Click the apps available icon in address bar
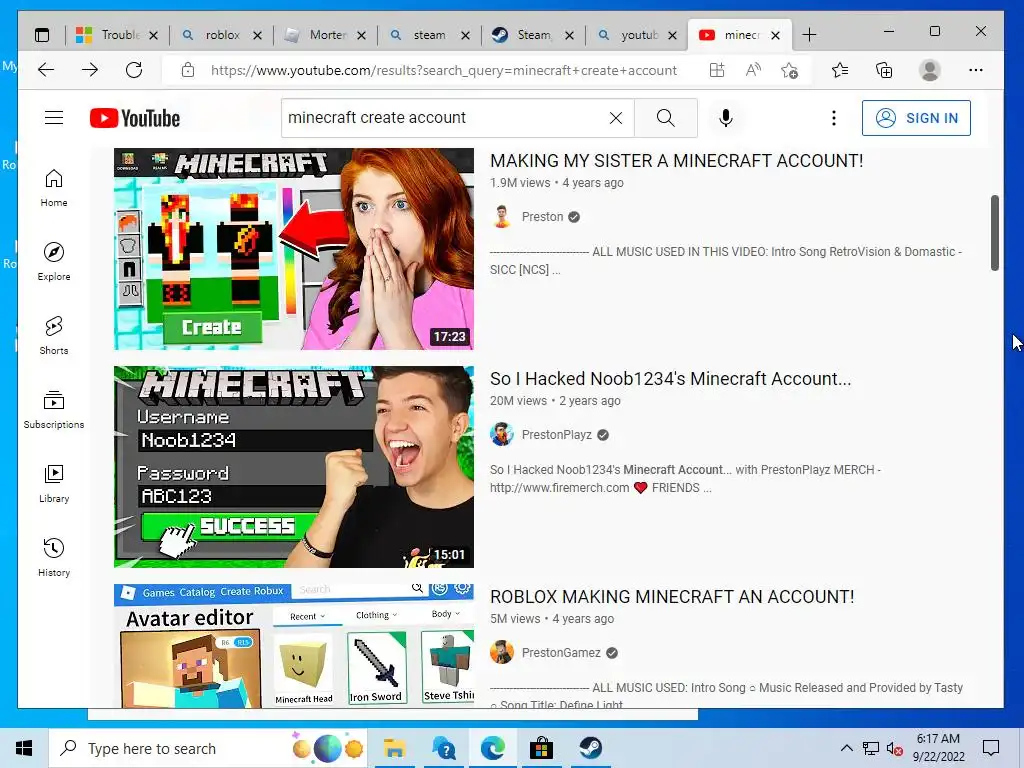Viewport: 1024px width, 768px height. 717,70
